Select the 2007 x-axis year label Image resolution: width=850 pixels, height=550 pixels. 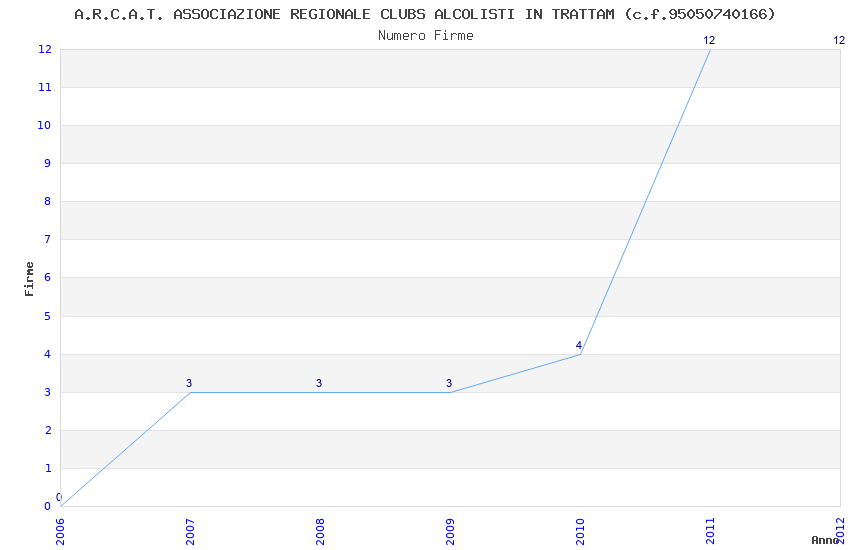click(190, 531)
